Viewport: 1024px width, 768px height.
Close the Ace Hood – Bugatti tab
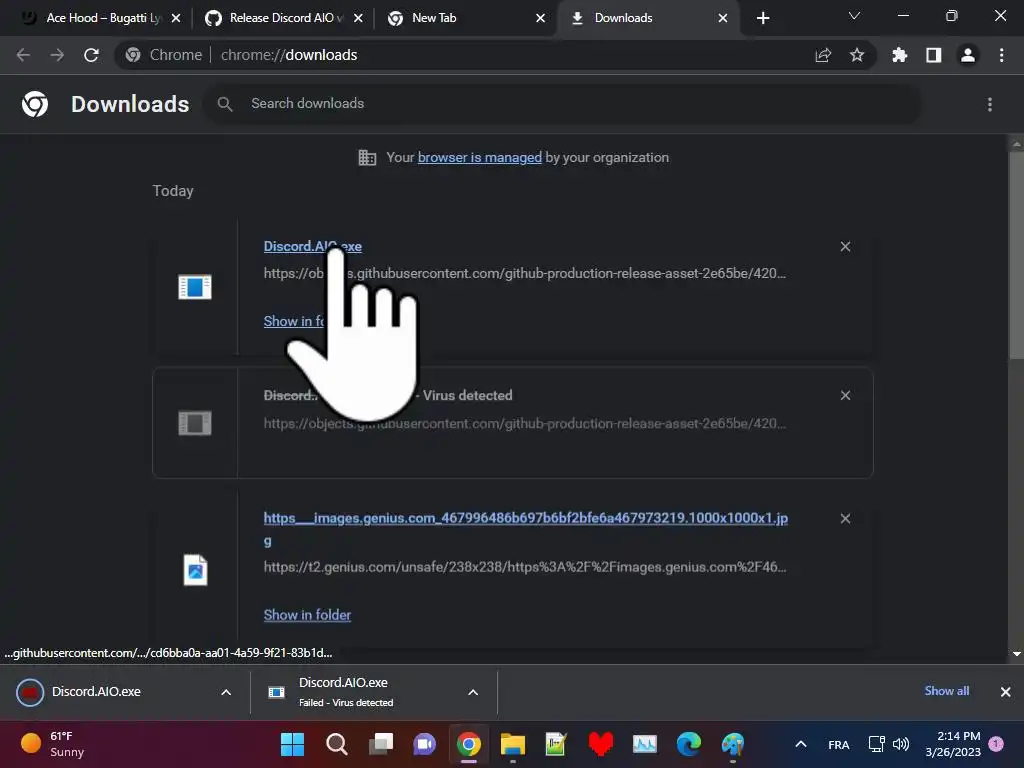pyautogui.click(x=176, y=18)
